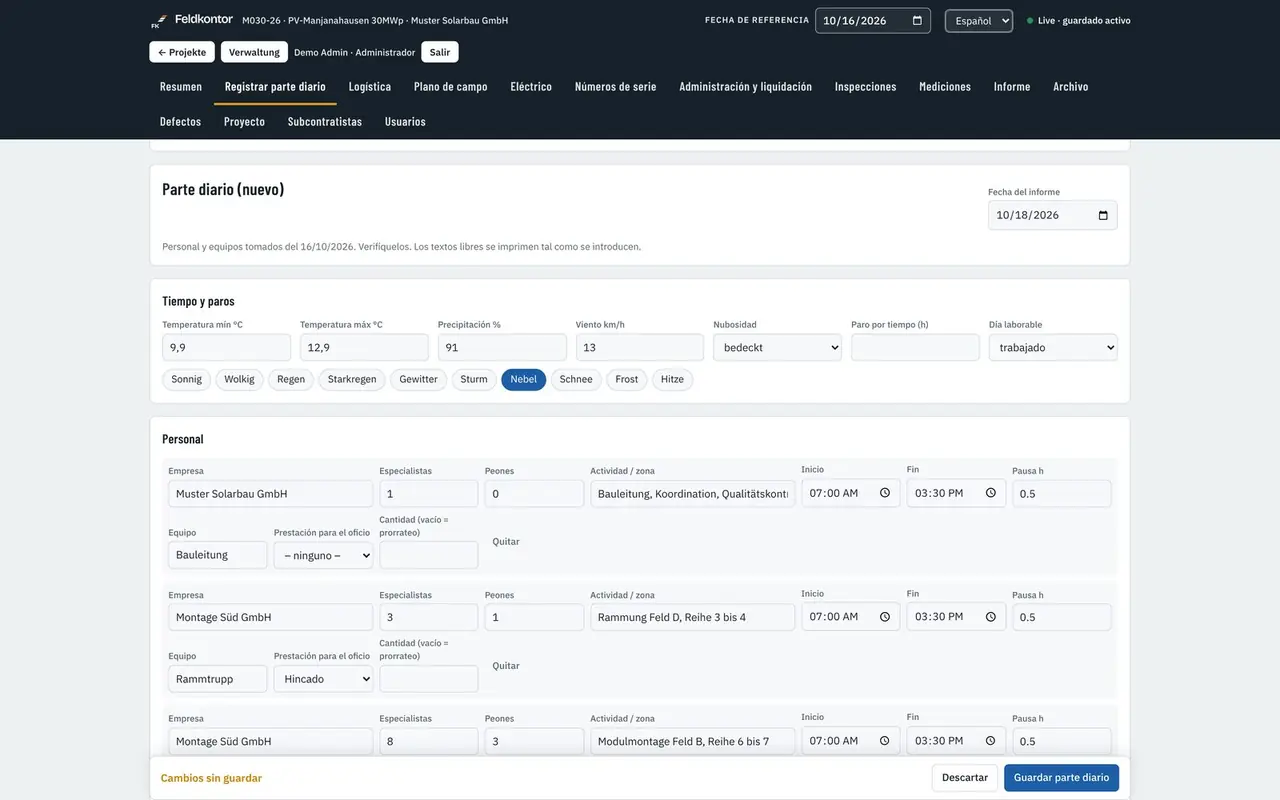Image resolution: width=1280 pixels, height=800 pixels.
Task: Toggle the Sturm weather chip
Action: [x=474, y=380]
